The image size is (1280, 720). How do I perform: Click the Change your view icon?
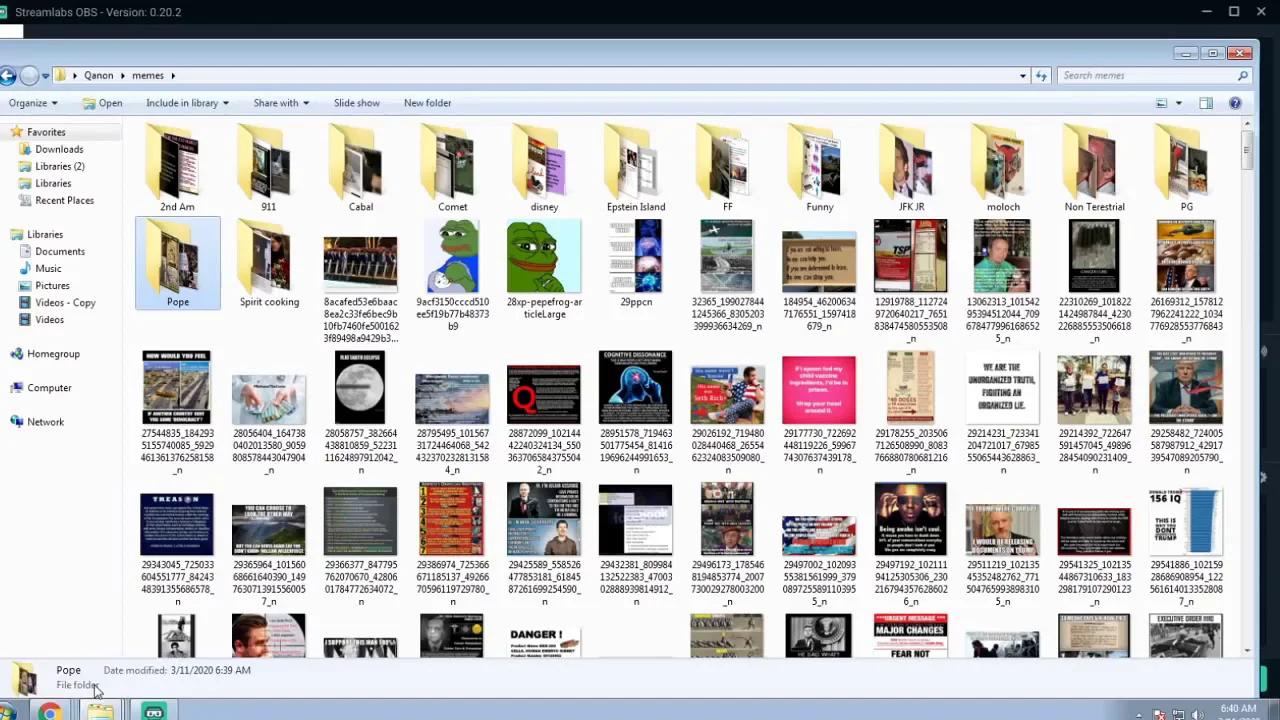(x=1161, y=103)
